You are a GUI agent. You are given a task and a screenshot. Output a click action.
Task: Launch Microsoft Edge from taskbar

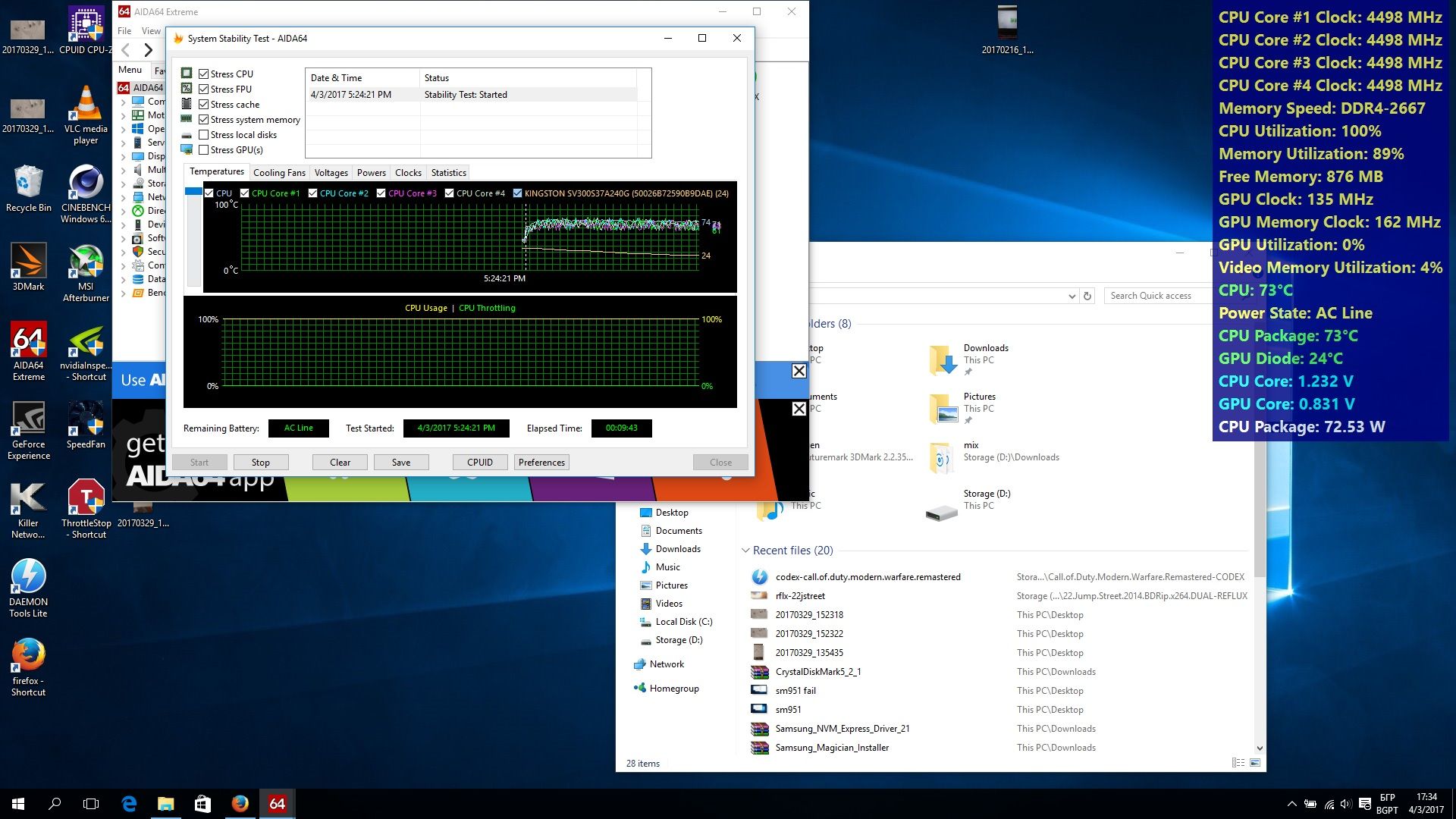pyautogui.click(x=129, y=804)
